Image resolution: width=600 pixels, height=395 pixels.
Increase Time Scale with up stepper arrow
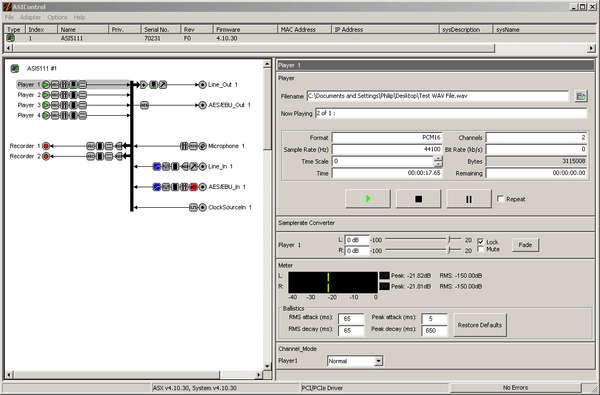click(438, 158)
